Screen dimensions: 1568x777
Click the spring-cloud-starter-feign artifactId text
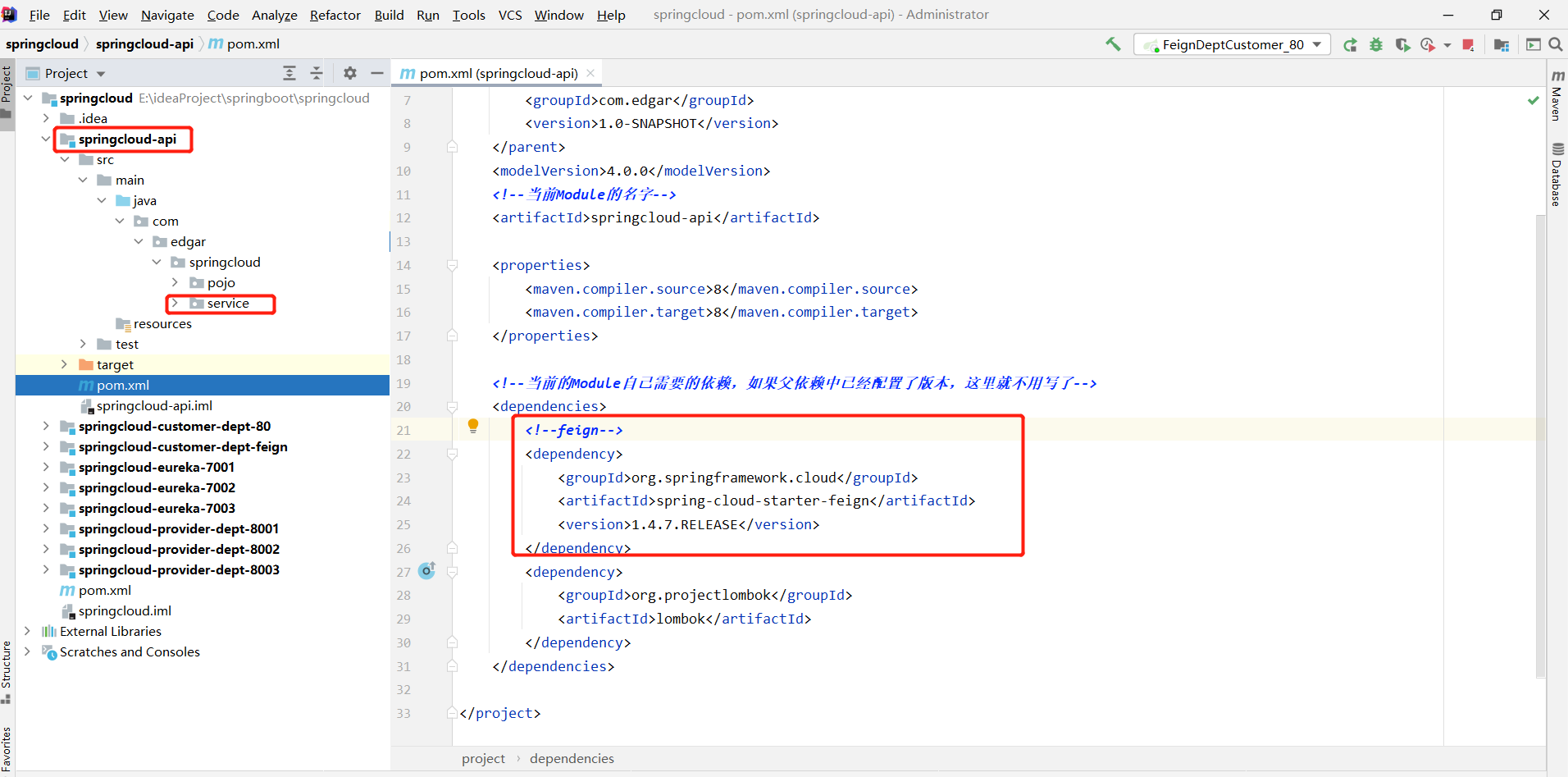[763, 501]
